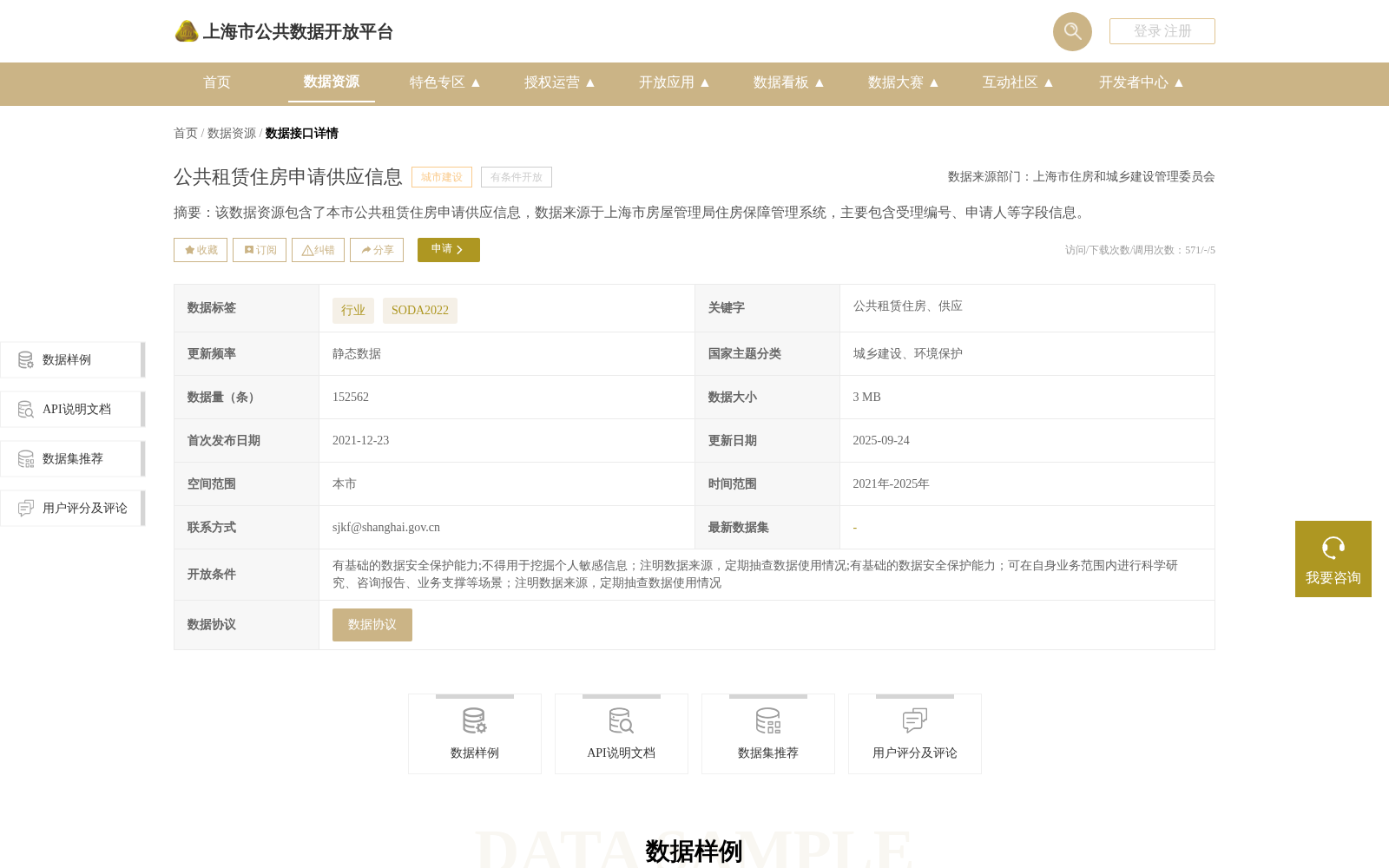Viewport: 1389px width, 868px height.
Task: Click the 152562 data count value
Action: pyautogui.click(x=351, y=398)
